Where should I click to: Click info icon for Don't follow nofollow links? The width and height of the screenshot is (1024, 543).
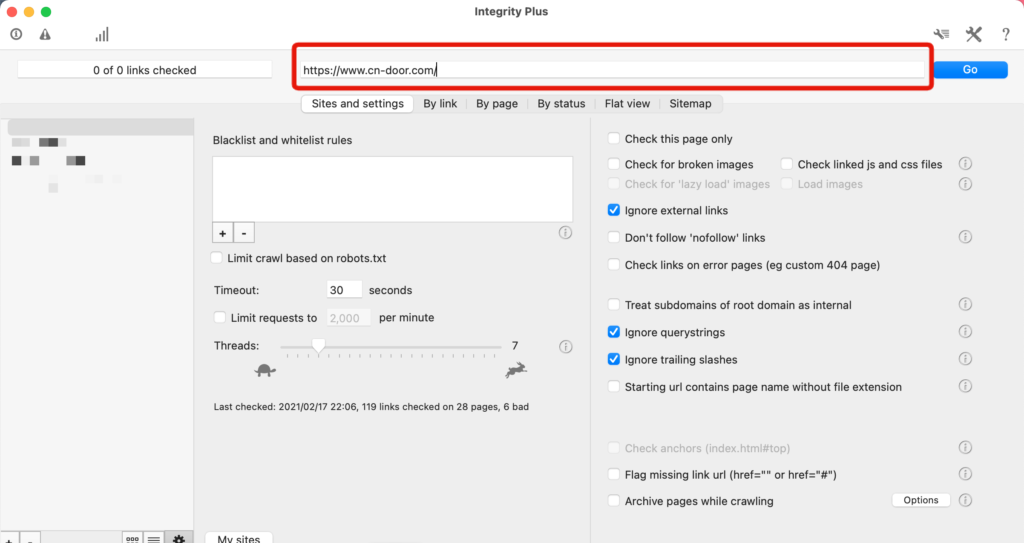[x=965, y=237]
